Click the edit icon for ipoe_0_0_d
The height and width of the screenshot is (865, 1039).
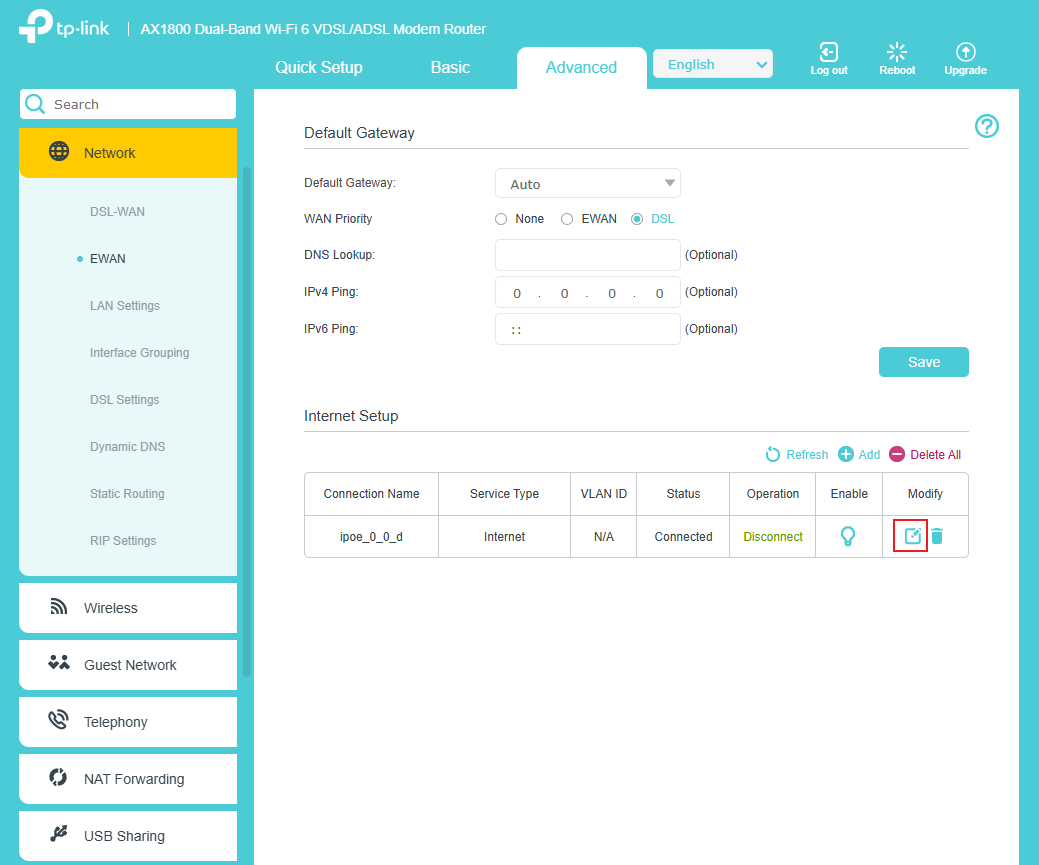coord(911,537)
